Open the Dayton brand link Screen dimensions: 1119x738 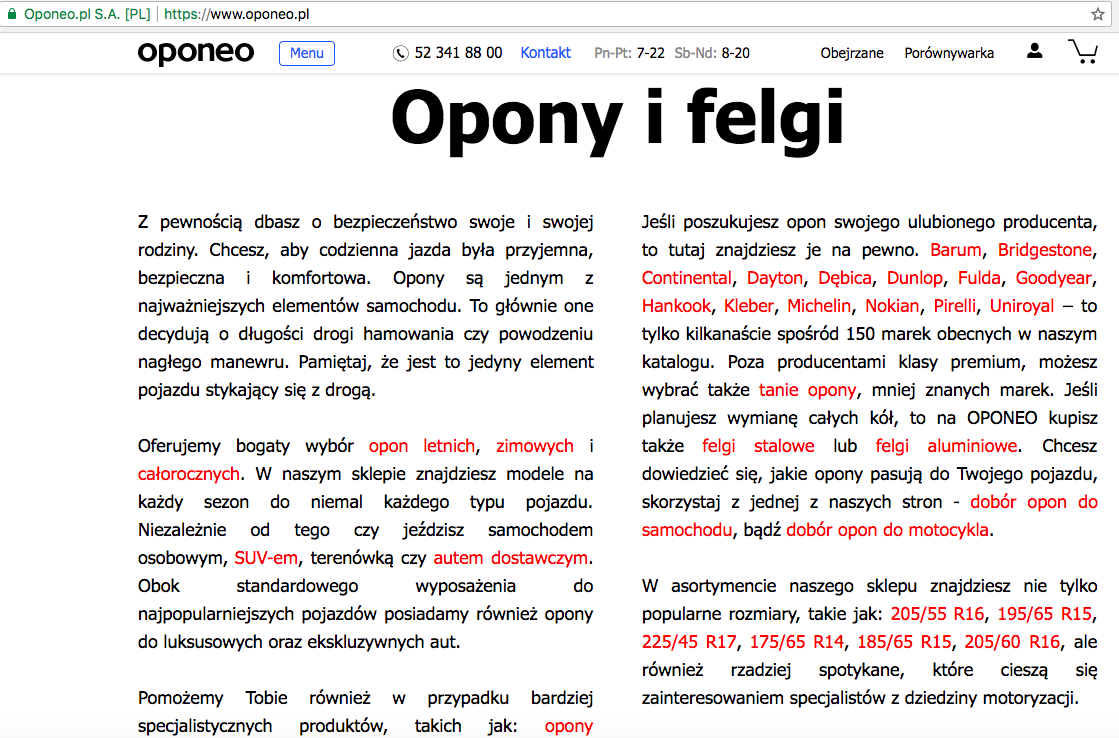click(x=775, y=278)
